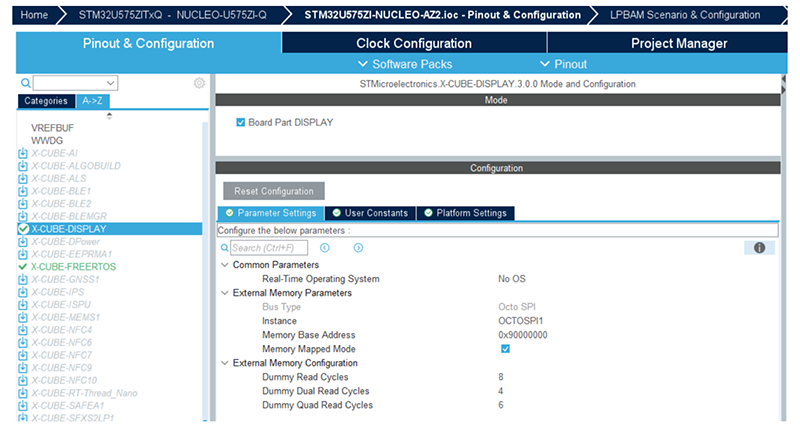Open the peripheral search combo box dropdown
Image resolution: width=800 pixels, height=430 pixels.
pos(110,83)
